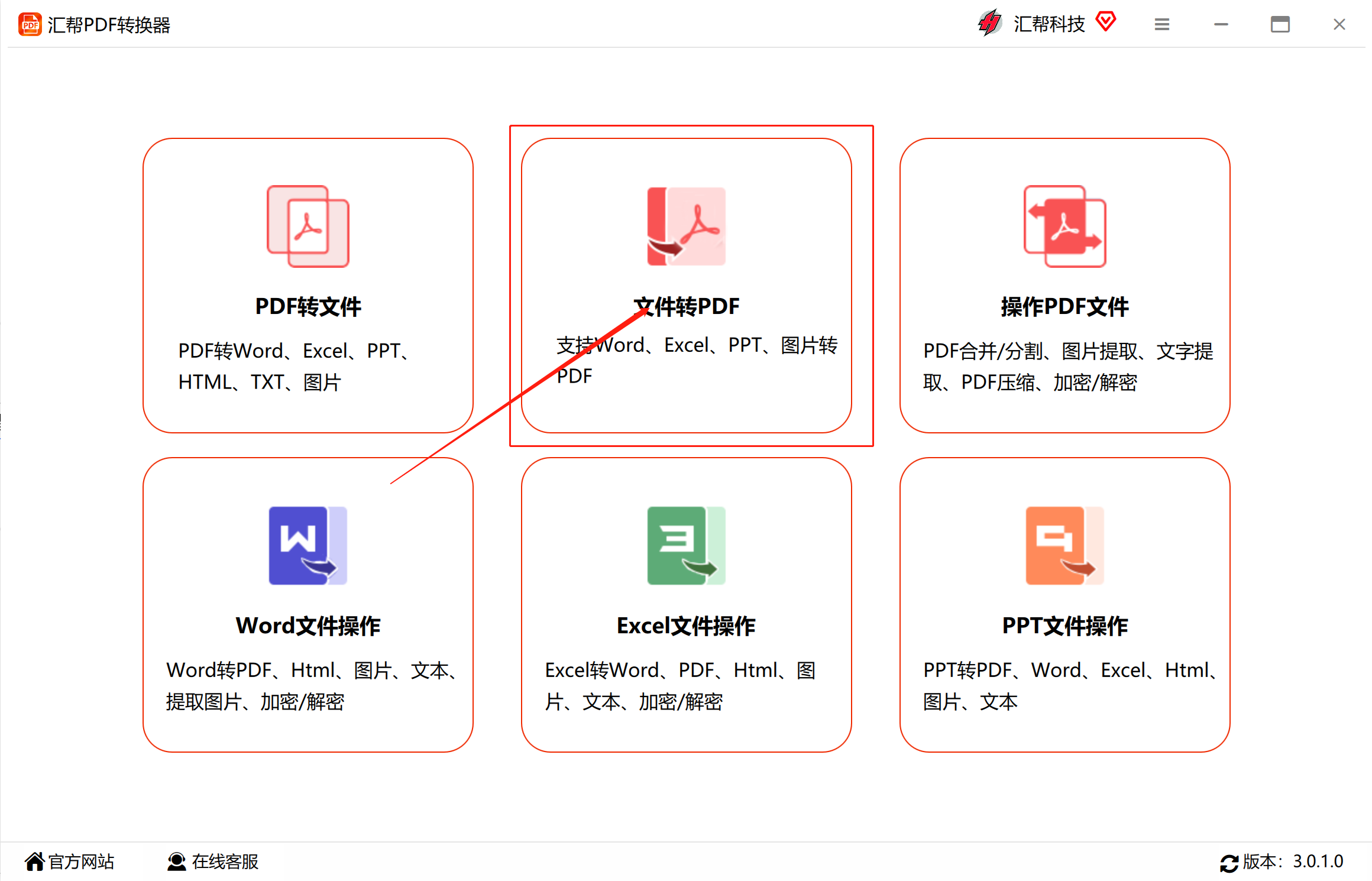Click description 'PPT转PDF、Word、Excel、Html'
The width and height of the screenshot is (1372, 881).
(x=1070, y=686)
